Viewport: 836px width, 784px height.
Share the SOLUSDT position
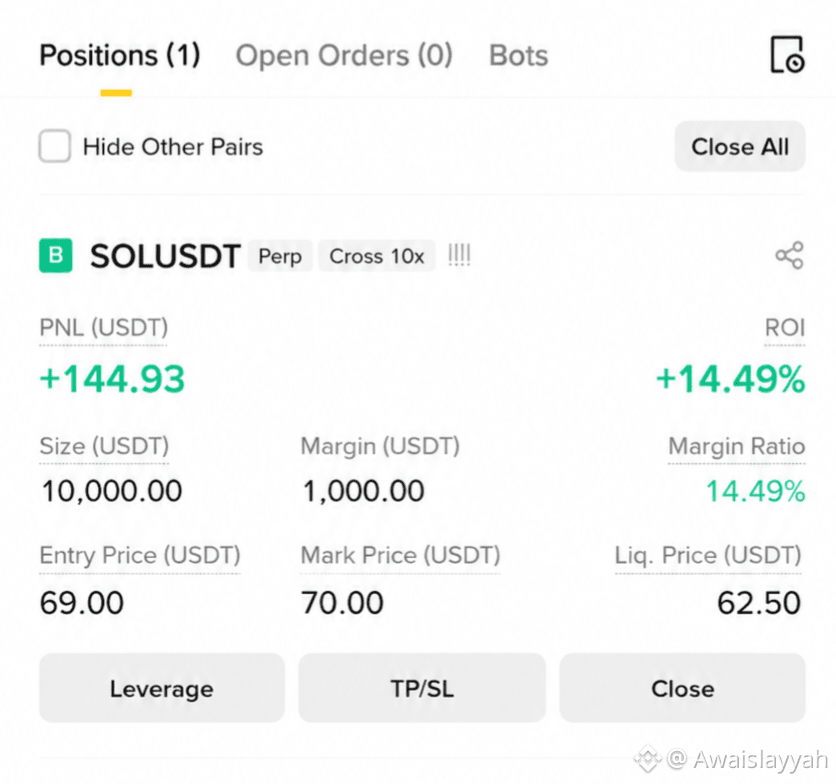point(790,255)
